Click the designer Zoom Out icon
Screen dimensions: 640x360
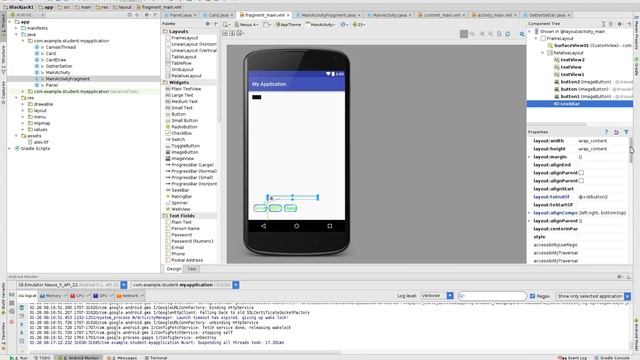coord(491,34)
